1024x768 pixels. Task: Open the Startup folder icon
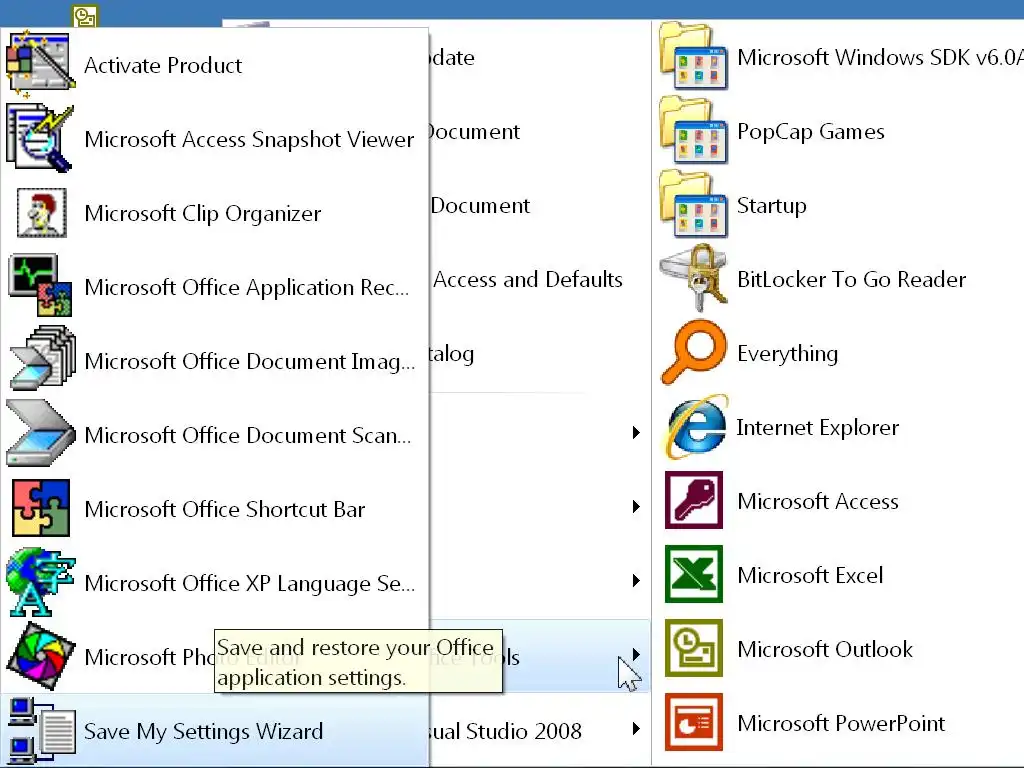(694, 204)
